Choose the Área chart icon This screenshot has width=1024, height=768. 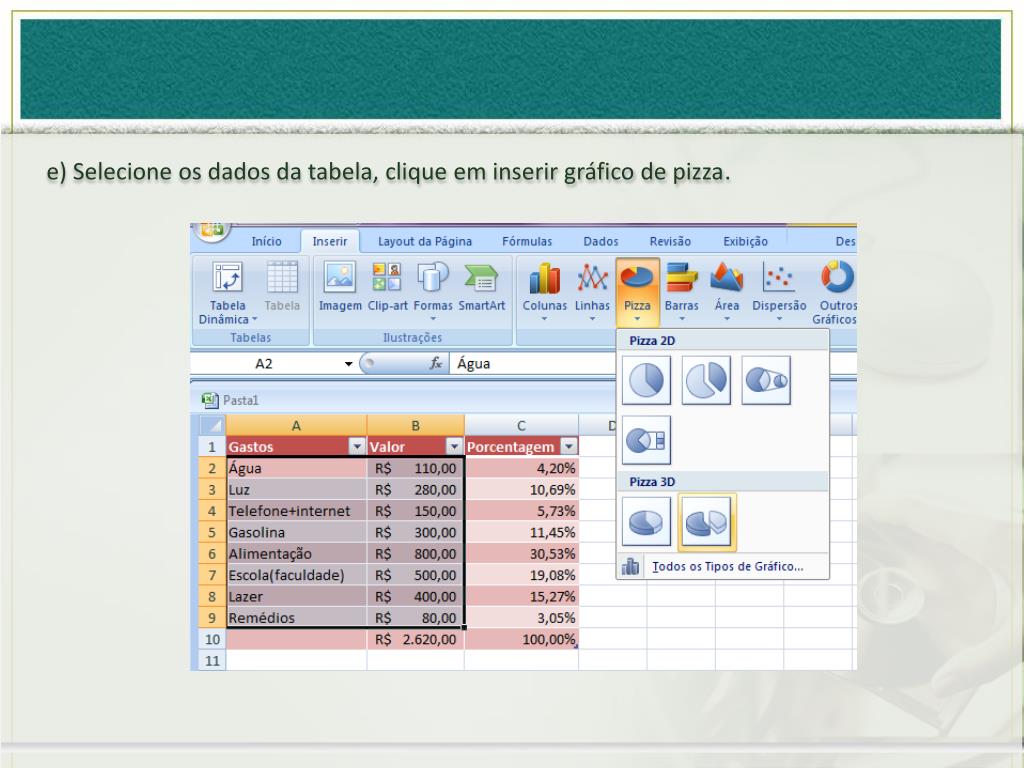pyautogui.click(x=727, y=277)
